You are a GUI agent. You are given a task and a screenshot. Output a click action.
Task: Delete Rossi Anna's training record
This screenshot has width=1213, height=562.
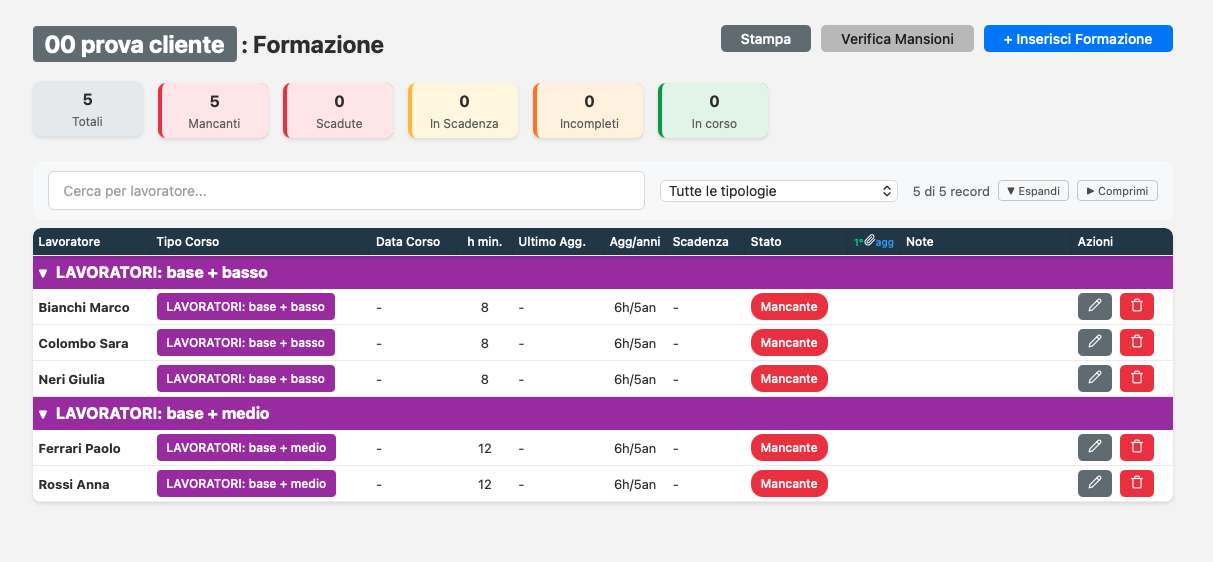pos(1137,484)
